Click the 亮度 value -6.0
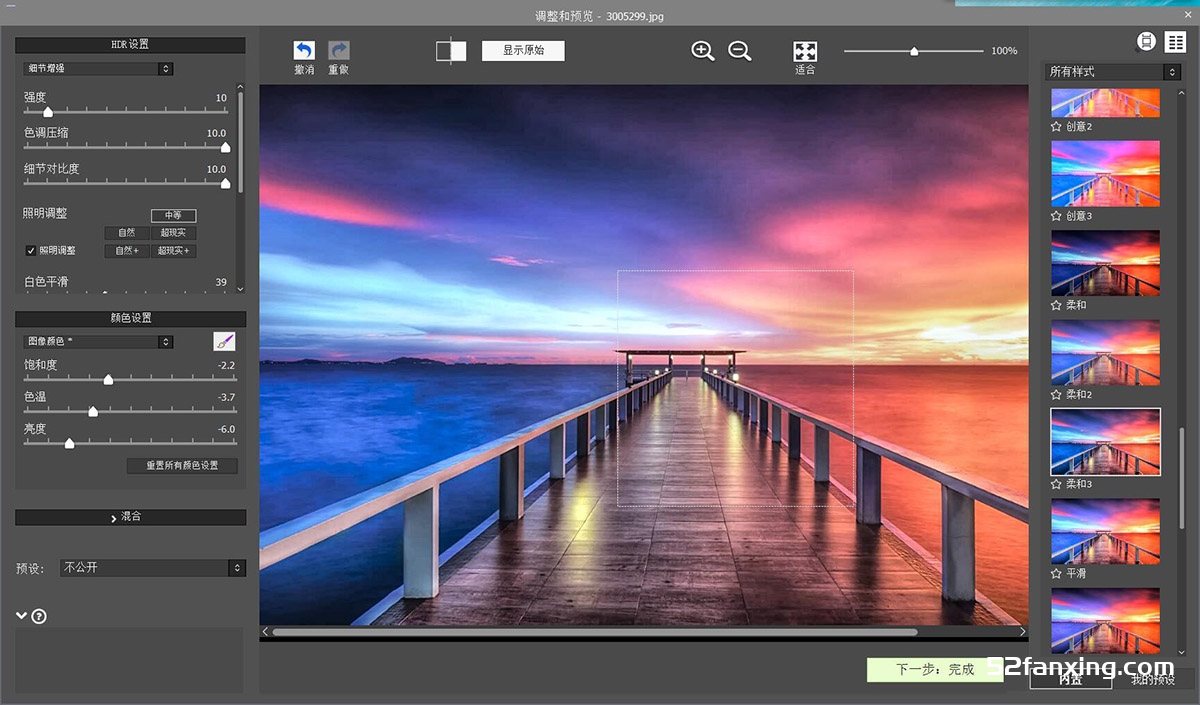 [x=226, y=430]
